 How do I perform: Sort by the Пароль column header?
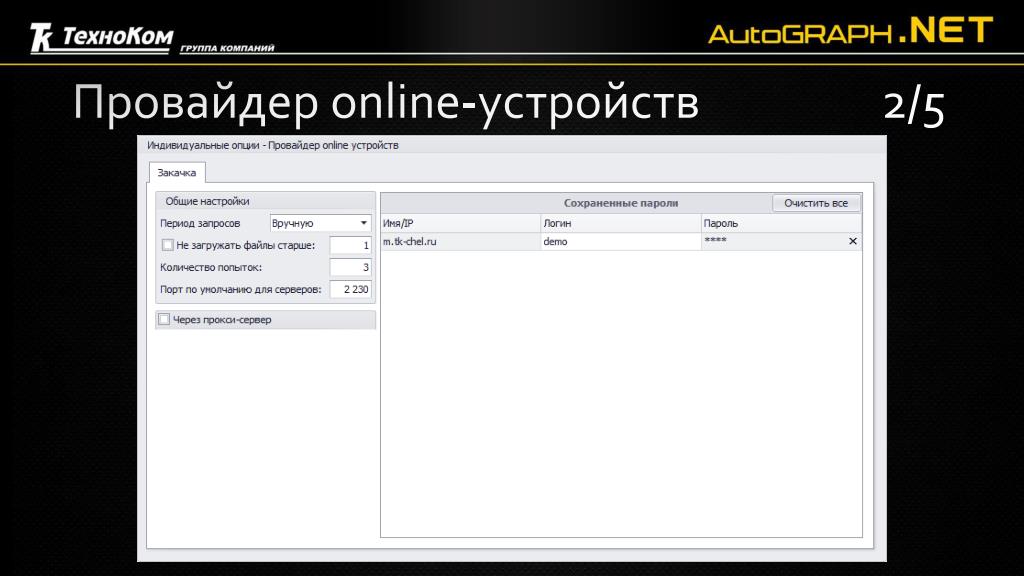point(781,223)
